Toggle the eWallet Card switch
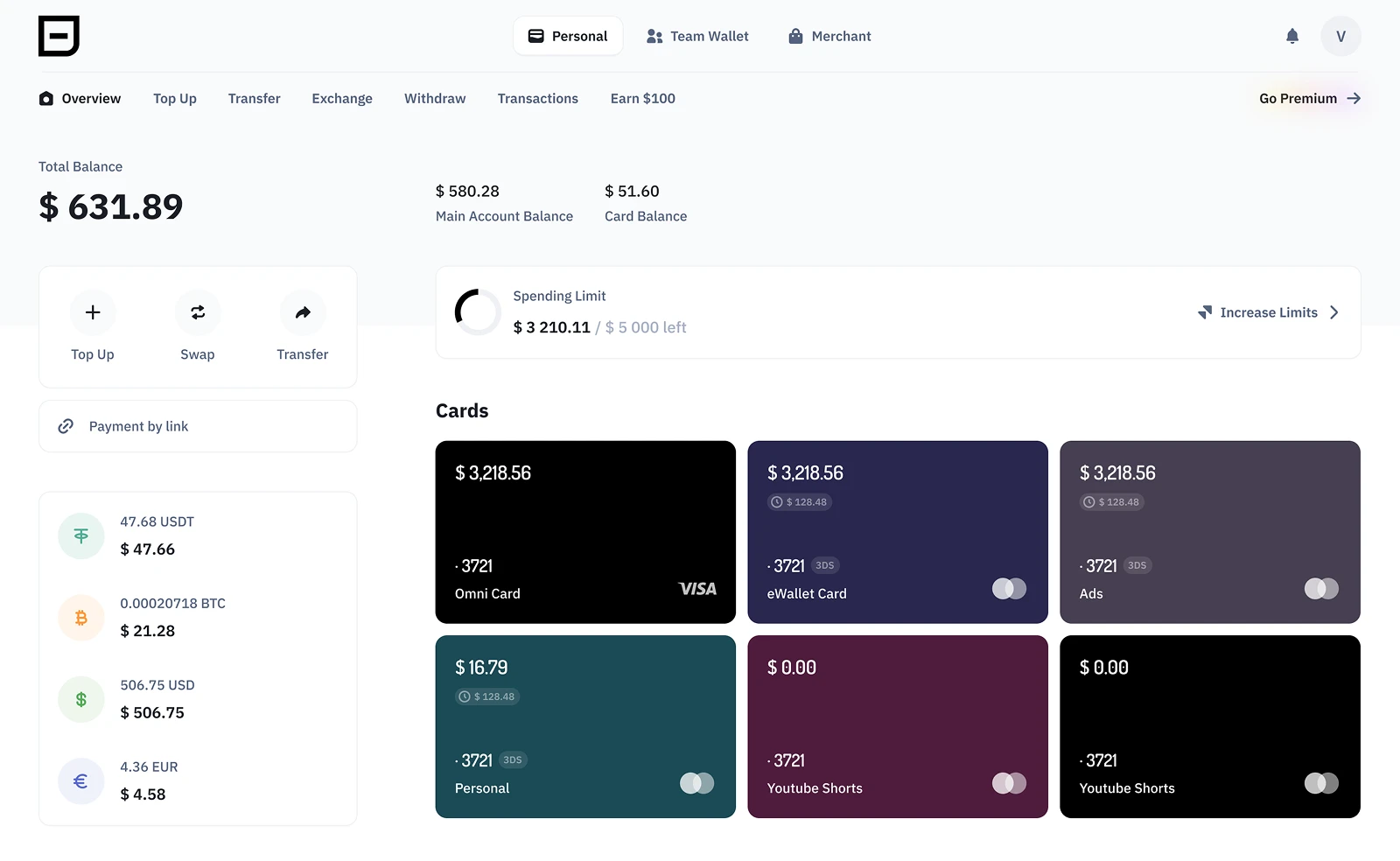This screenshot has width=1400, height=861. point(1009,589)
